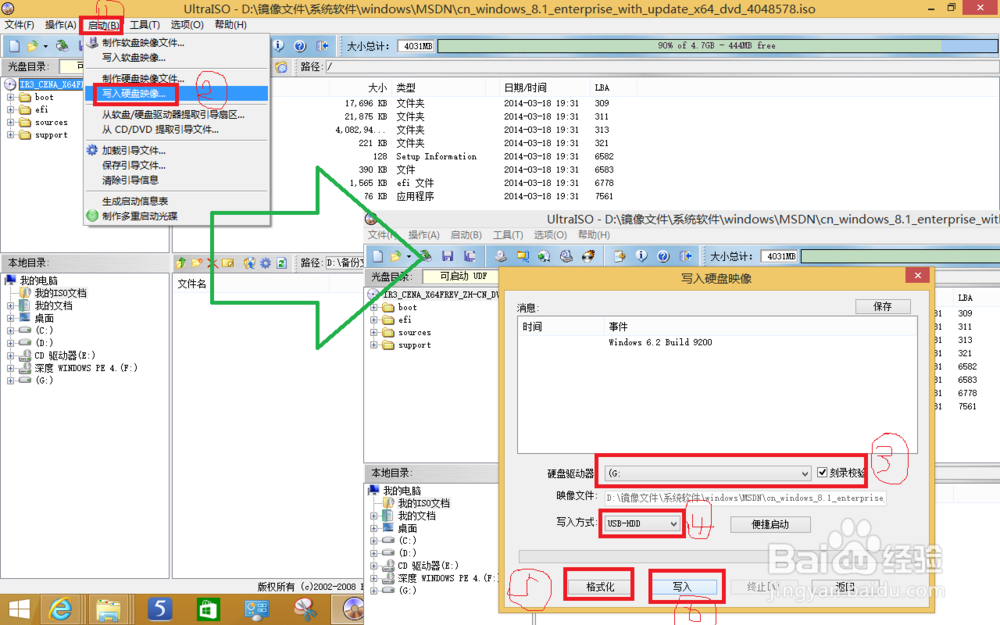Open the 选项(O) menu in window with open 启动 menu
Viewport: 1000px width, 625px height.
pos(187,25)
